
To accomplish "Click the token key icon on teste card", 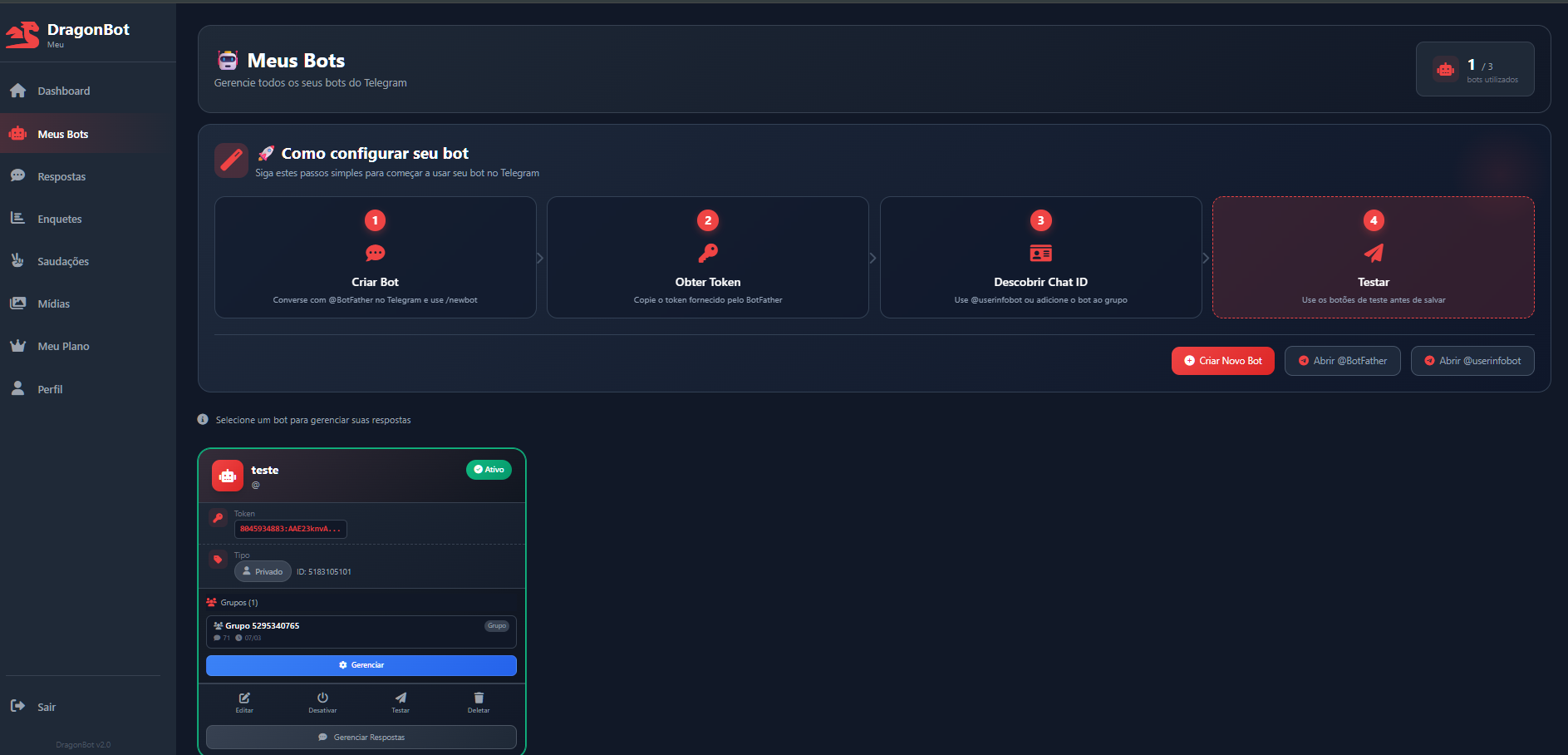I will pyautogui.click(x=218, y=517).
